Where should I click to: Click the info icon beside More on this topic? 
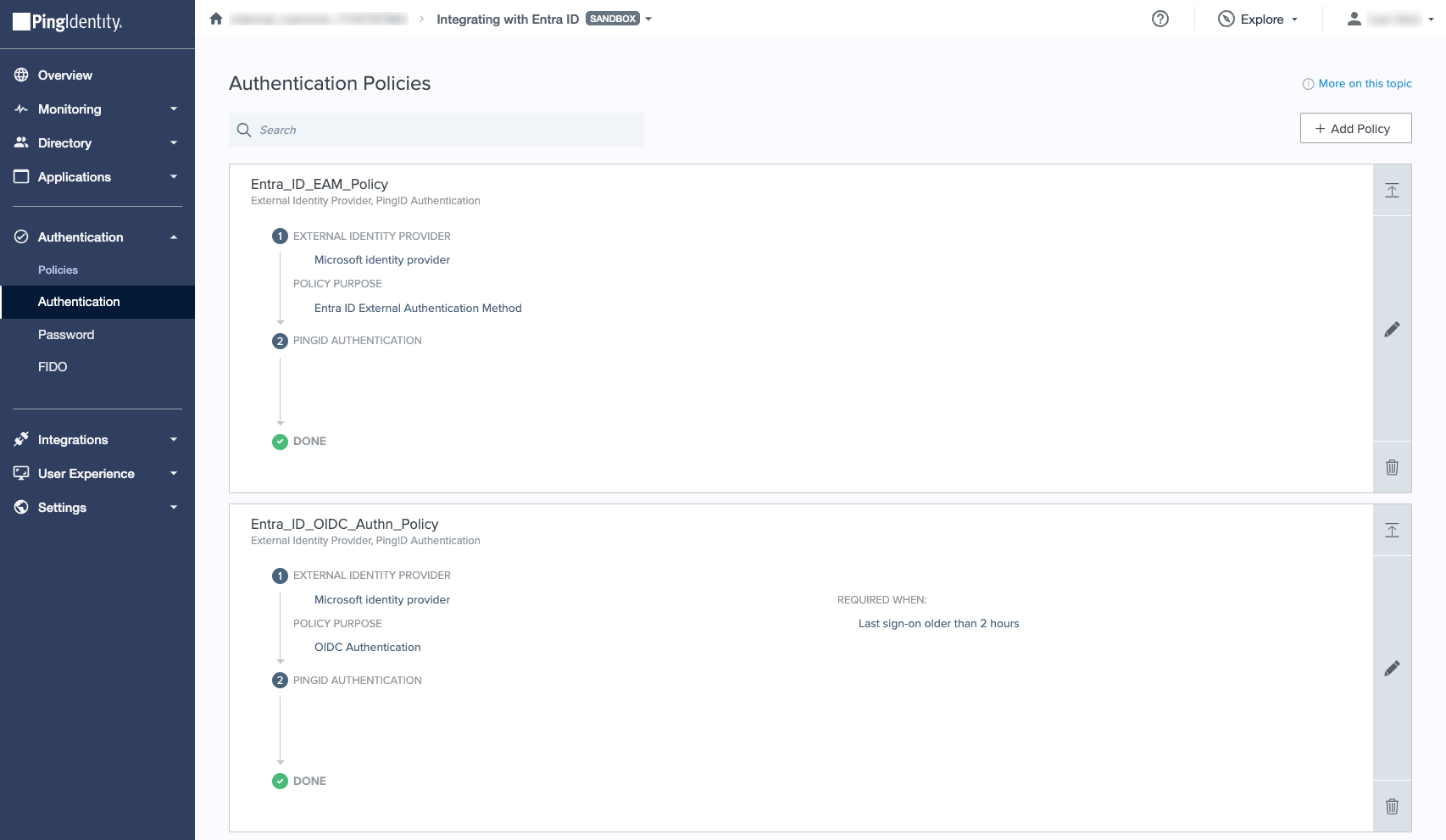pos(1308,84)
